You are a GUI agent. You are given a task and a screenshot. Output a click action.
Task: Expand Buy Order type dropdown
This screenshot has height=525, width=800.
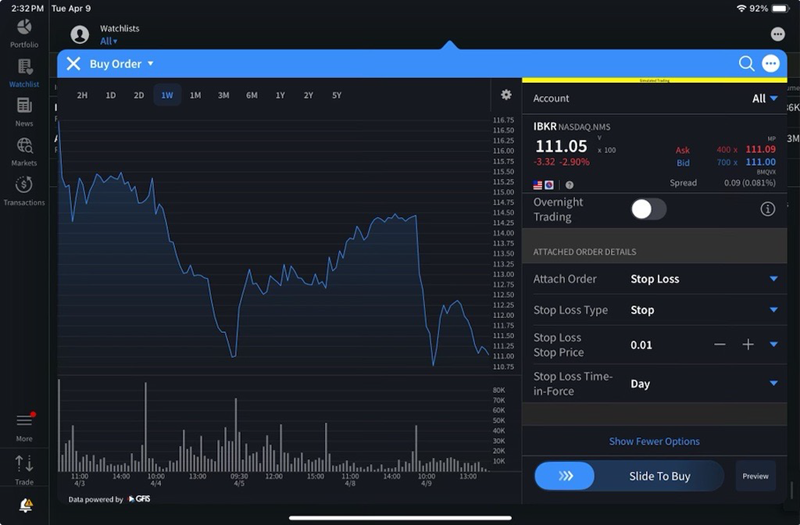tap(121, 64)
